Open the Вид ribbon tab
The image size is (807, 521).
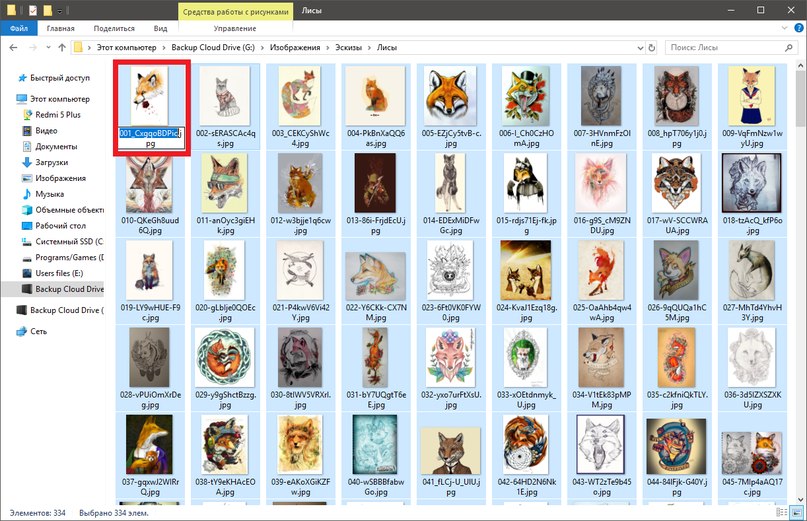click(x=159, y=29)
